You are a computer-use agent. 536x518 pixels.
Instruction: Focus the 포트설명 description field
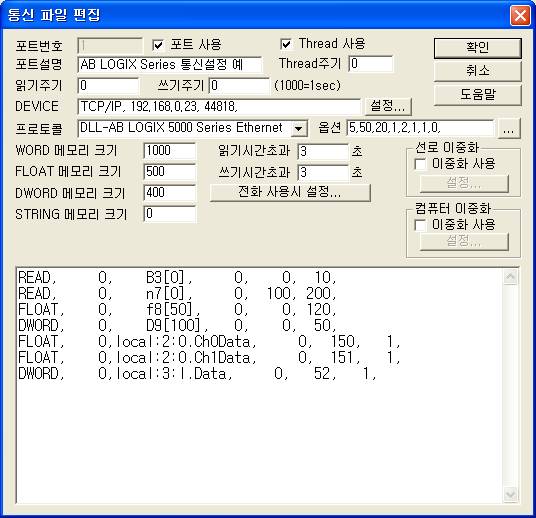click(170, 65)
